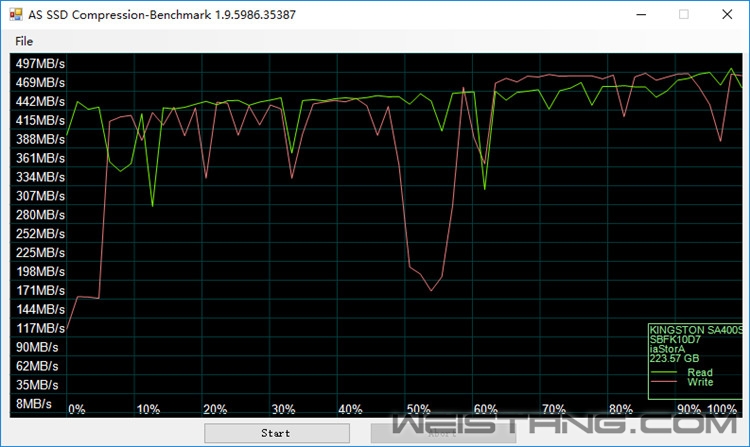Click the 252MB/s label on vertical axis

point(40,234)
